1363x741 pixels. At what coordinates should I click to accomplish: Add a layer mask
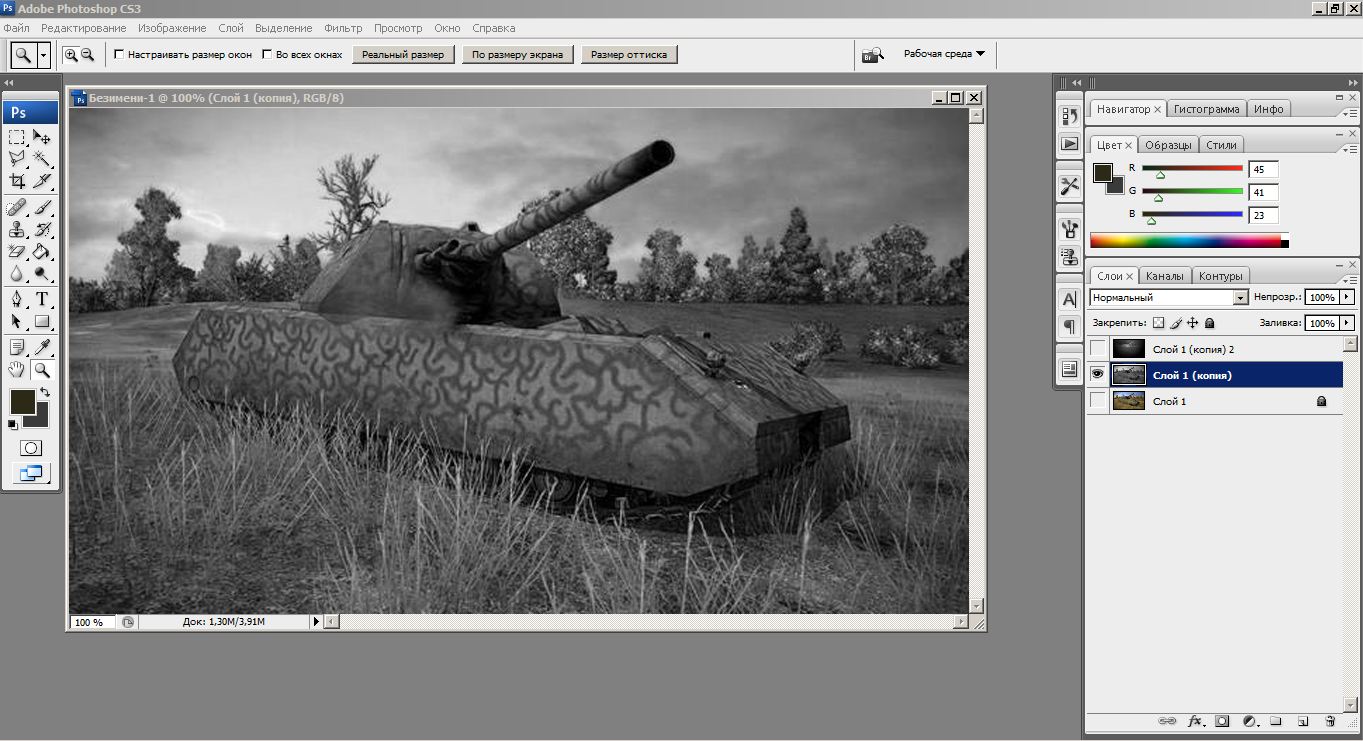click(1222, 721)
